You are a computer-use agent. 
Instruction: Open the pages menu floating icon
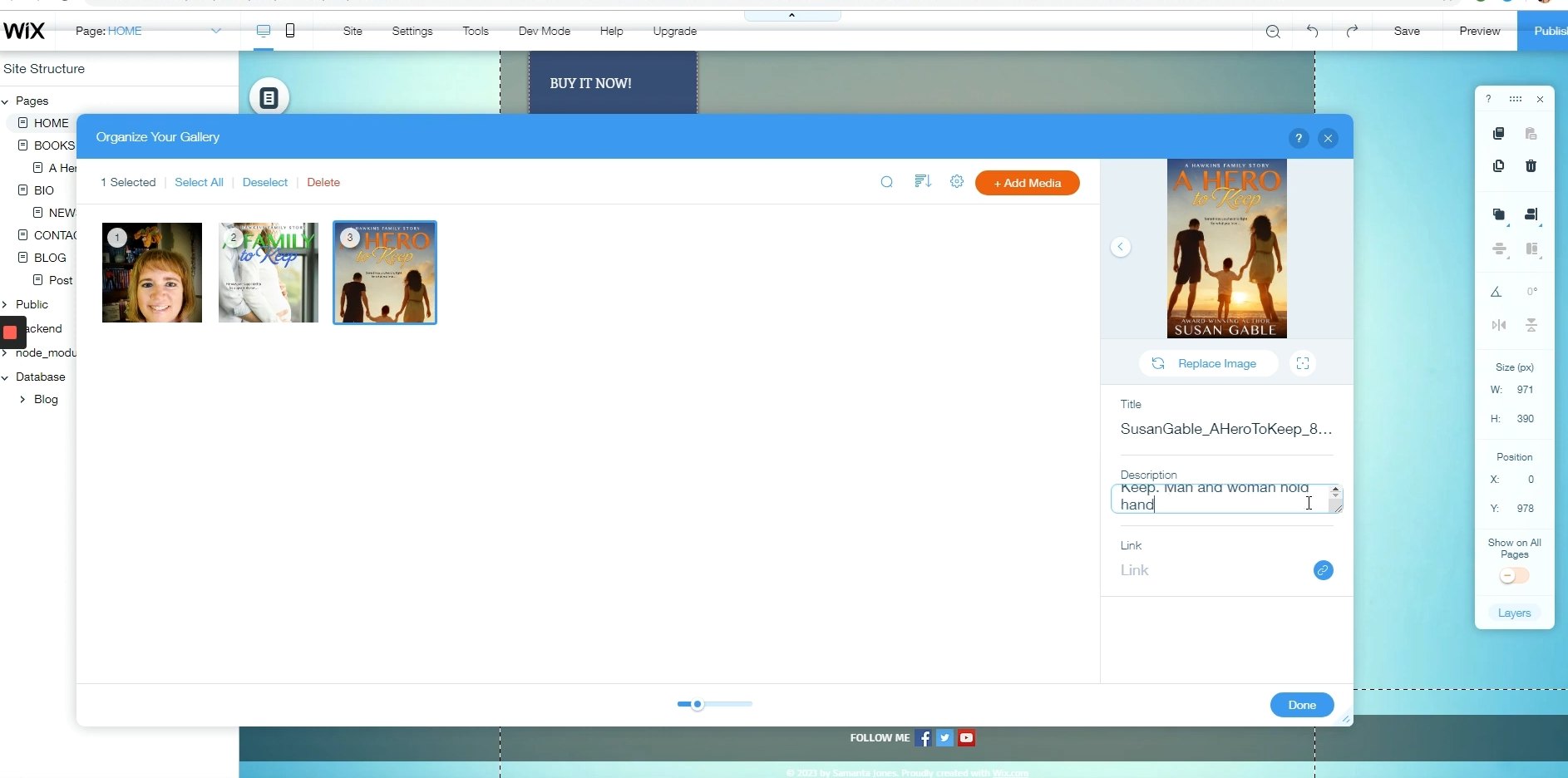pos(269,98)
